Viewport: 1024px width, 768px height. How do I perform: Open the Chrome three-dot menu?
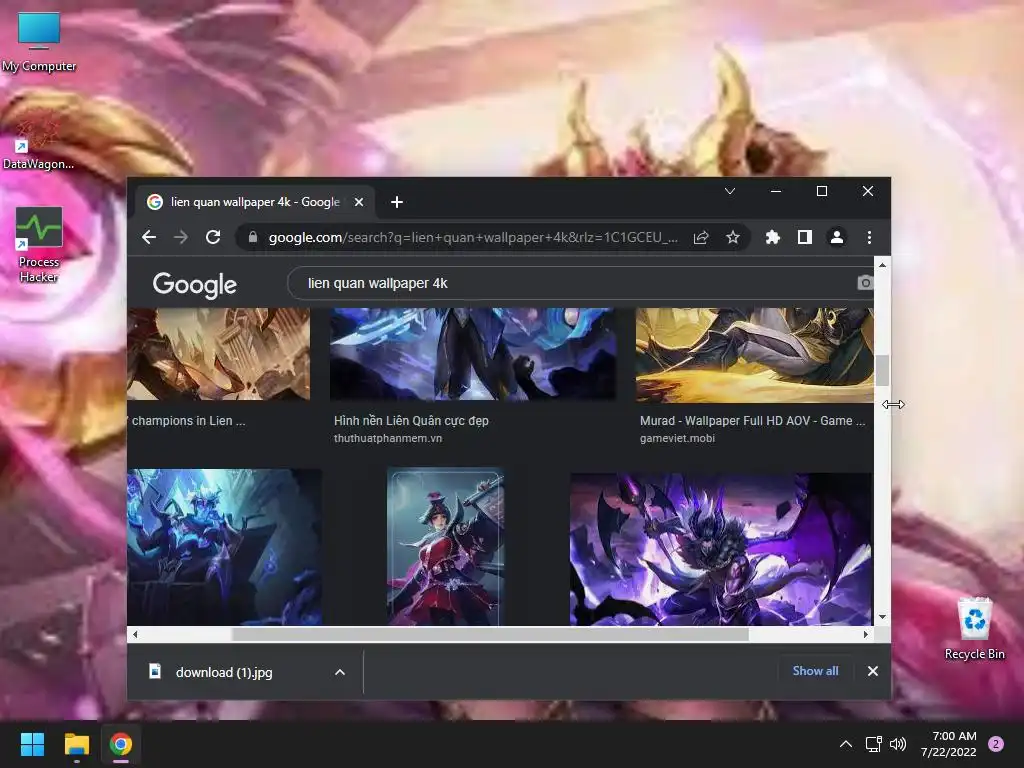coord(869,237)
